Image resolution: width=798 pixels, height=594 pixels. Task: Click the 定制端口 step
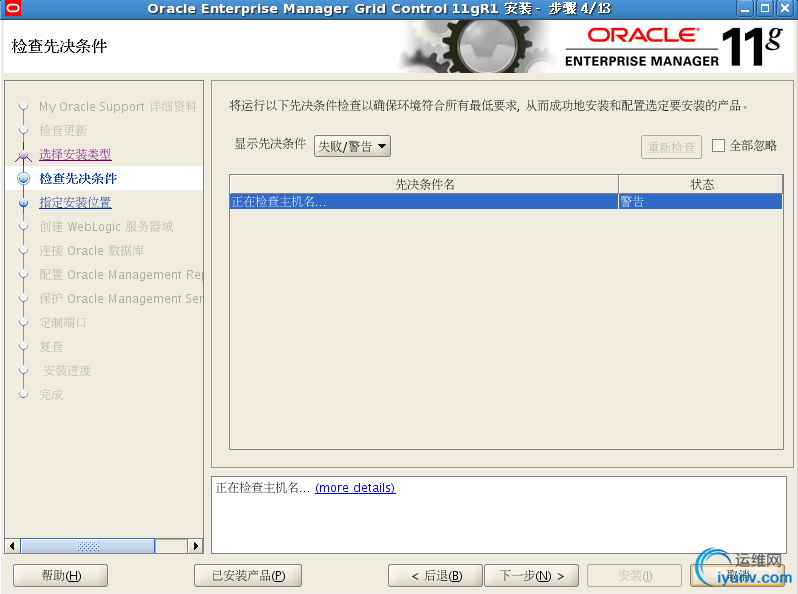coord(63,322)
